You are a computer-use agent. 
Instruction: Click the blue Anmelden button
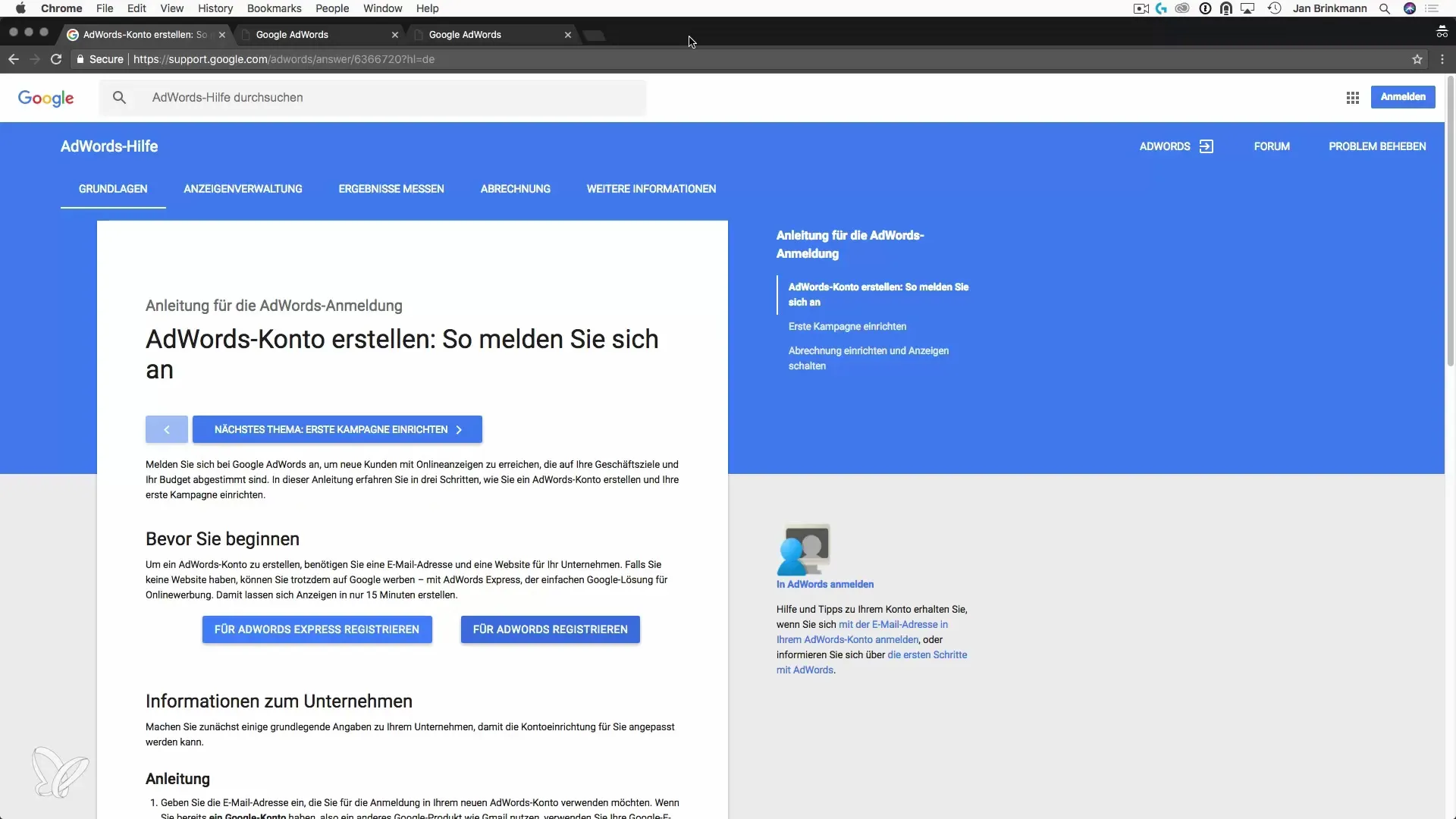point(1403,97)
